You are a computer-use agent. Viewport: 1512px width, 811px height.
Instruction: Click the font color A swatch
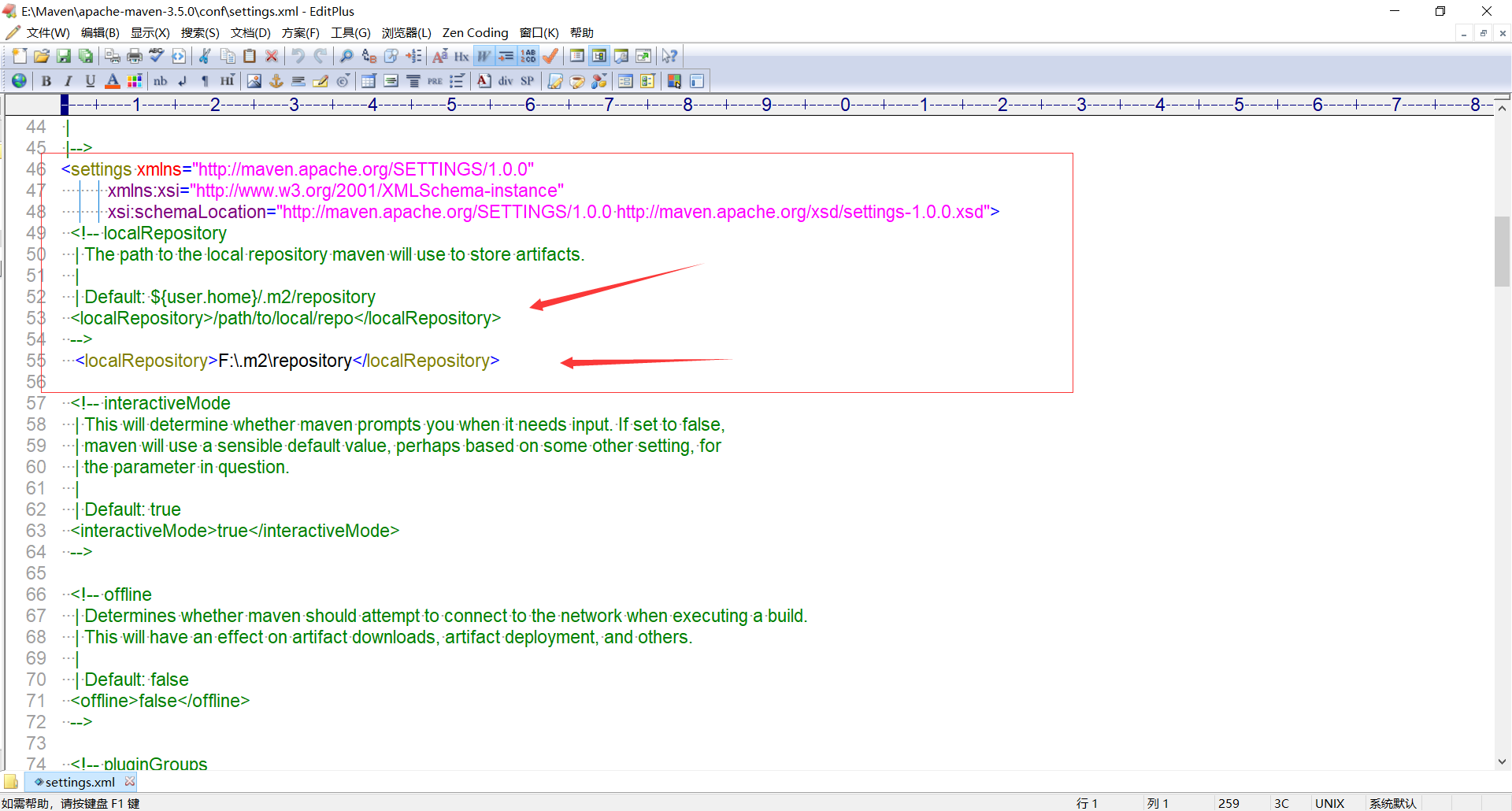(113, 80)
